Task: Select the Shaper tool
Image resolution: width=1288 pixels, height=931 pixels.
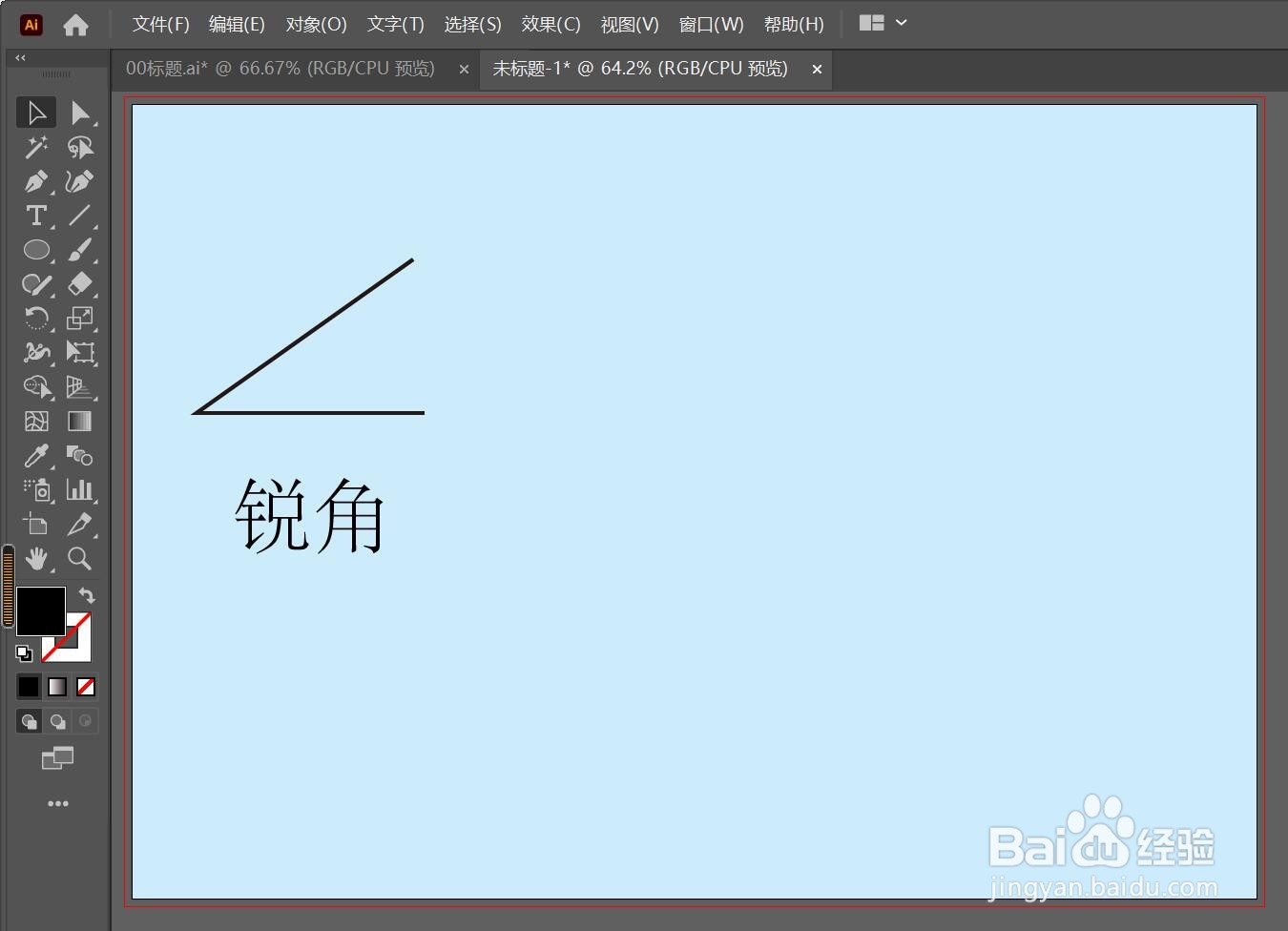Action: click(36, 284)
